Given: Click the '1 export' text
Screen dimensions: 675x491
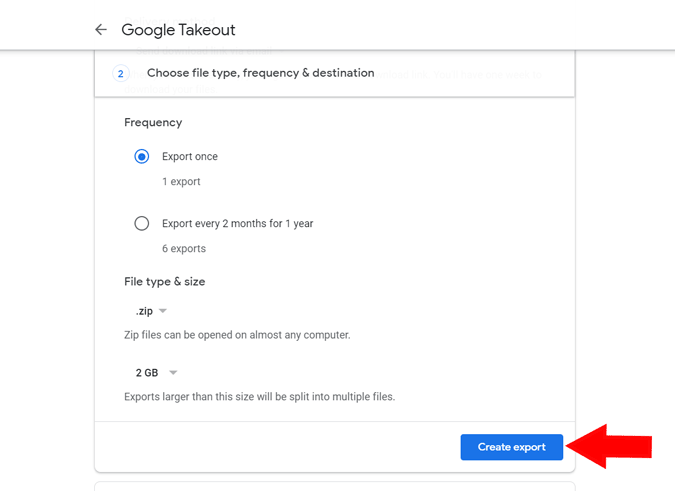Looking at the screenshot, I should pyautogui.click(x=181, y=182).
